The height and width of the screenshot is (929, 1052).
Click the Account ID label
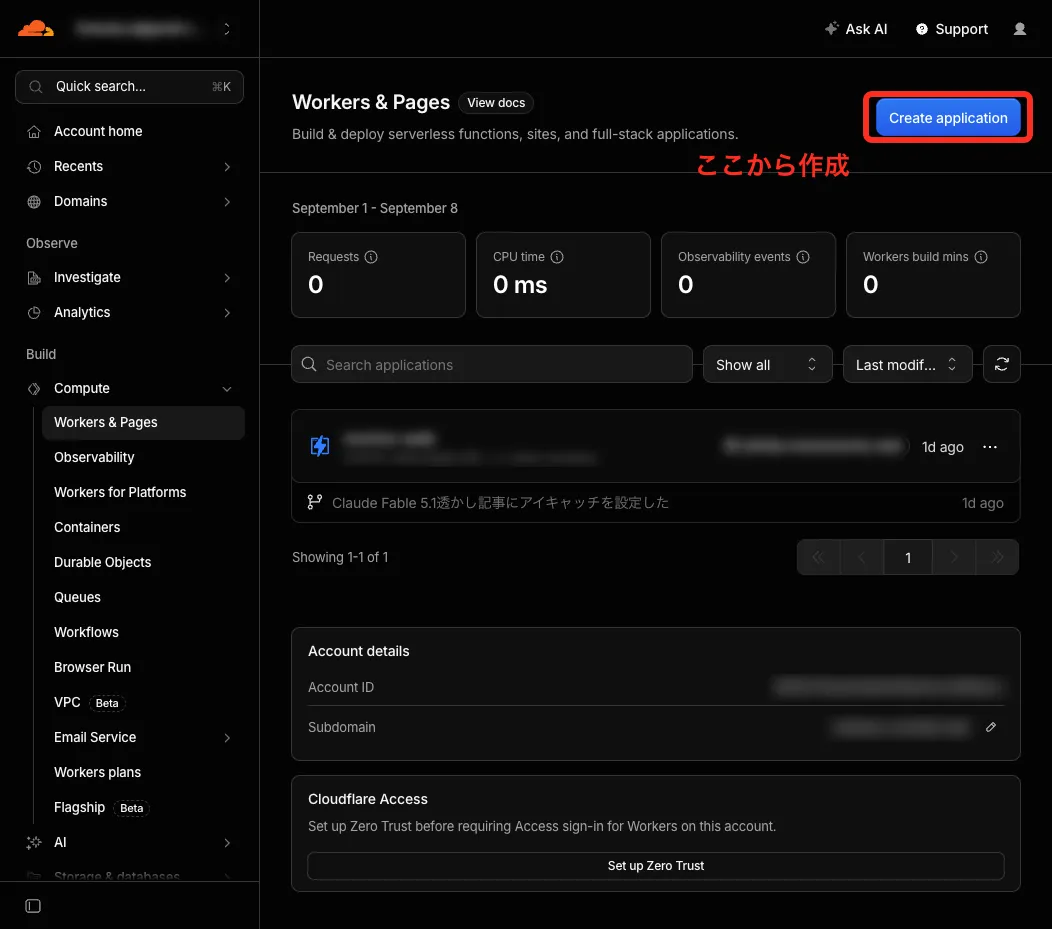tap(341, 687)
